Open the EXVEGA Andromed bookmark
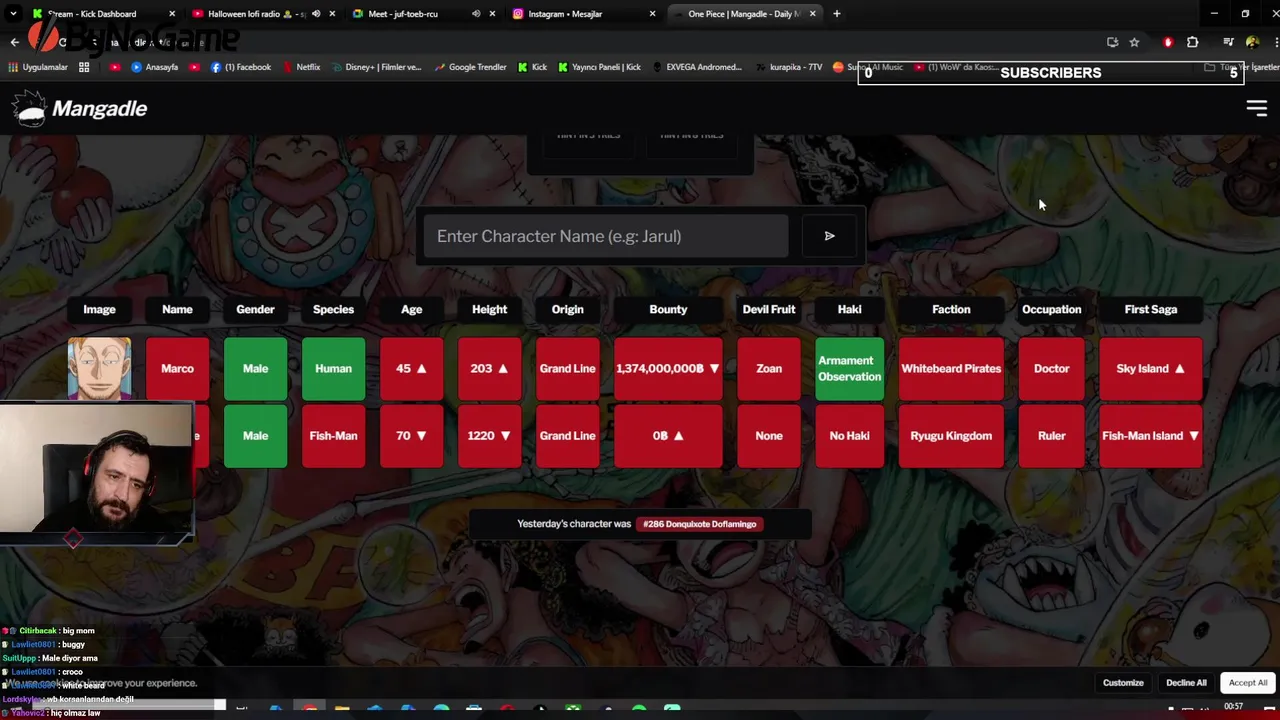Screen dimensions: 1280x720 pyautogui.click(x=697, y=67)
